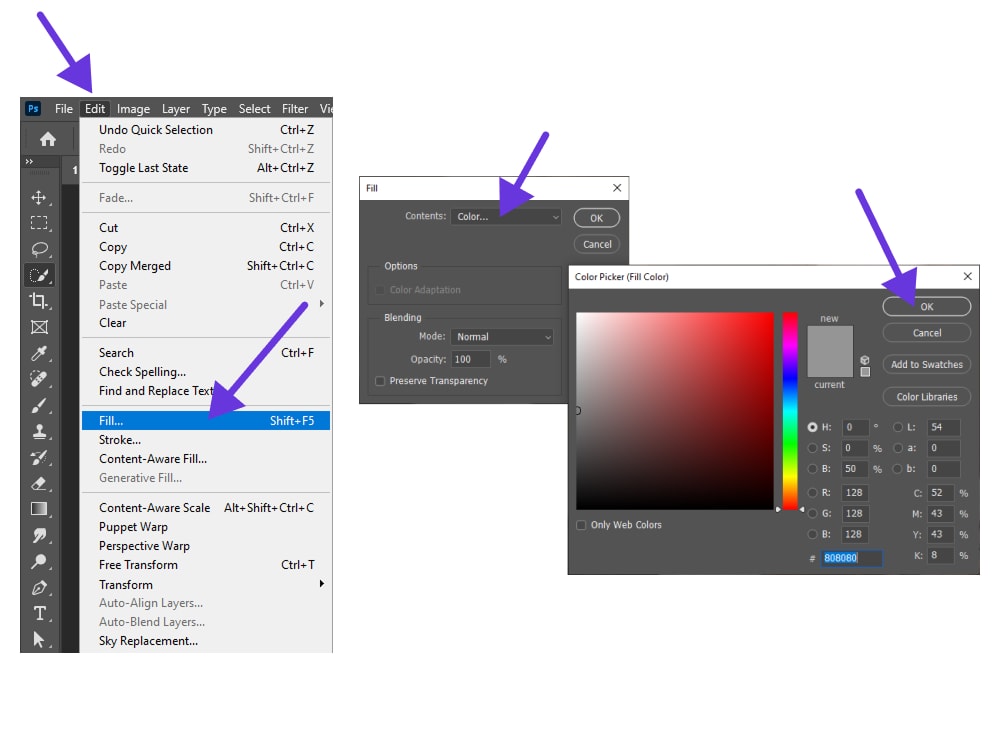Open the File menu
Viewport: 1000px width, 750px height.
pyautogui.click(x=64, y=108)
